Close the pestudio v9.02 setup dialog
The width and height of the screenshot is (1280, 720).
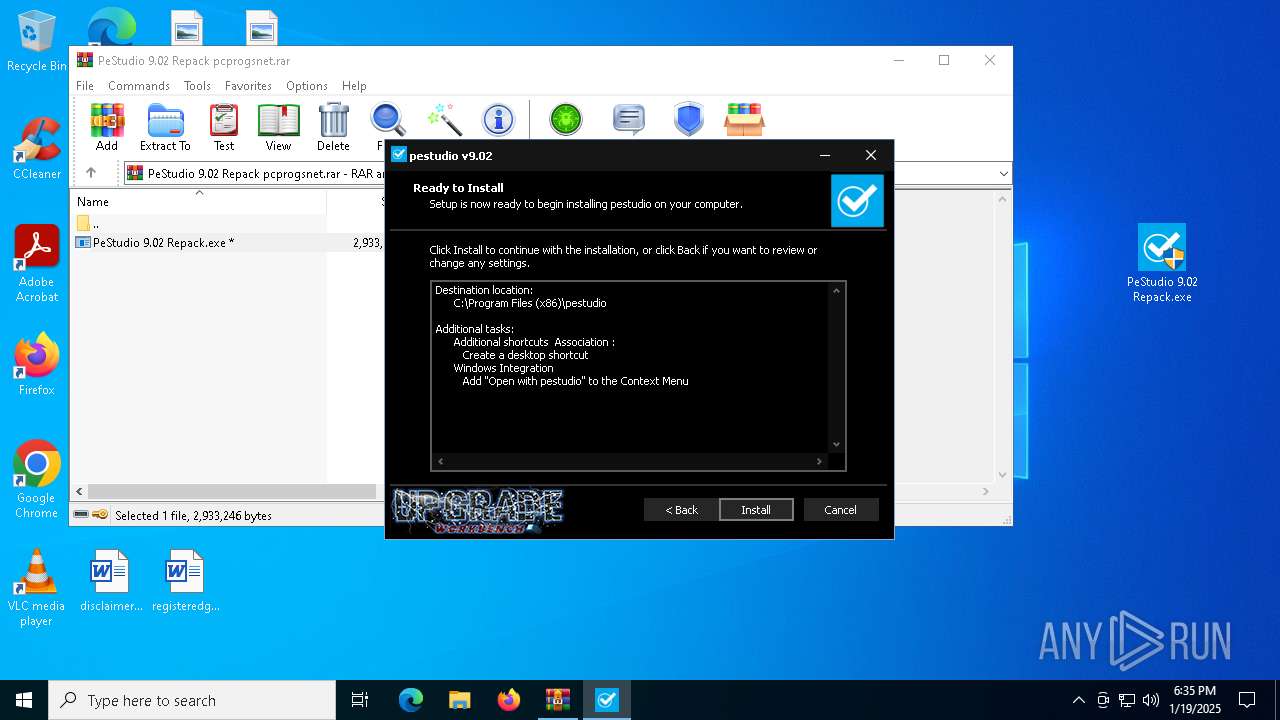click(x=871, y=155)
